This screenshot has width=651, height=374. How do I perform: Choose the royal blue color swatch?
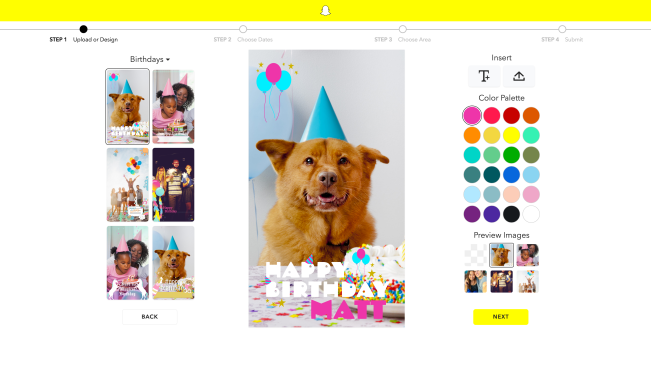click(512, 175)
